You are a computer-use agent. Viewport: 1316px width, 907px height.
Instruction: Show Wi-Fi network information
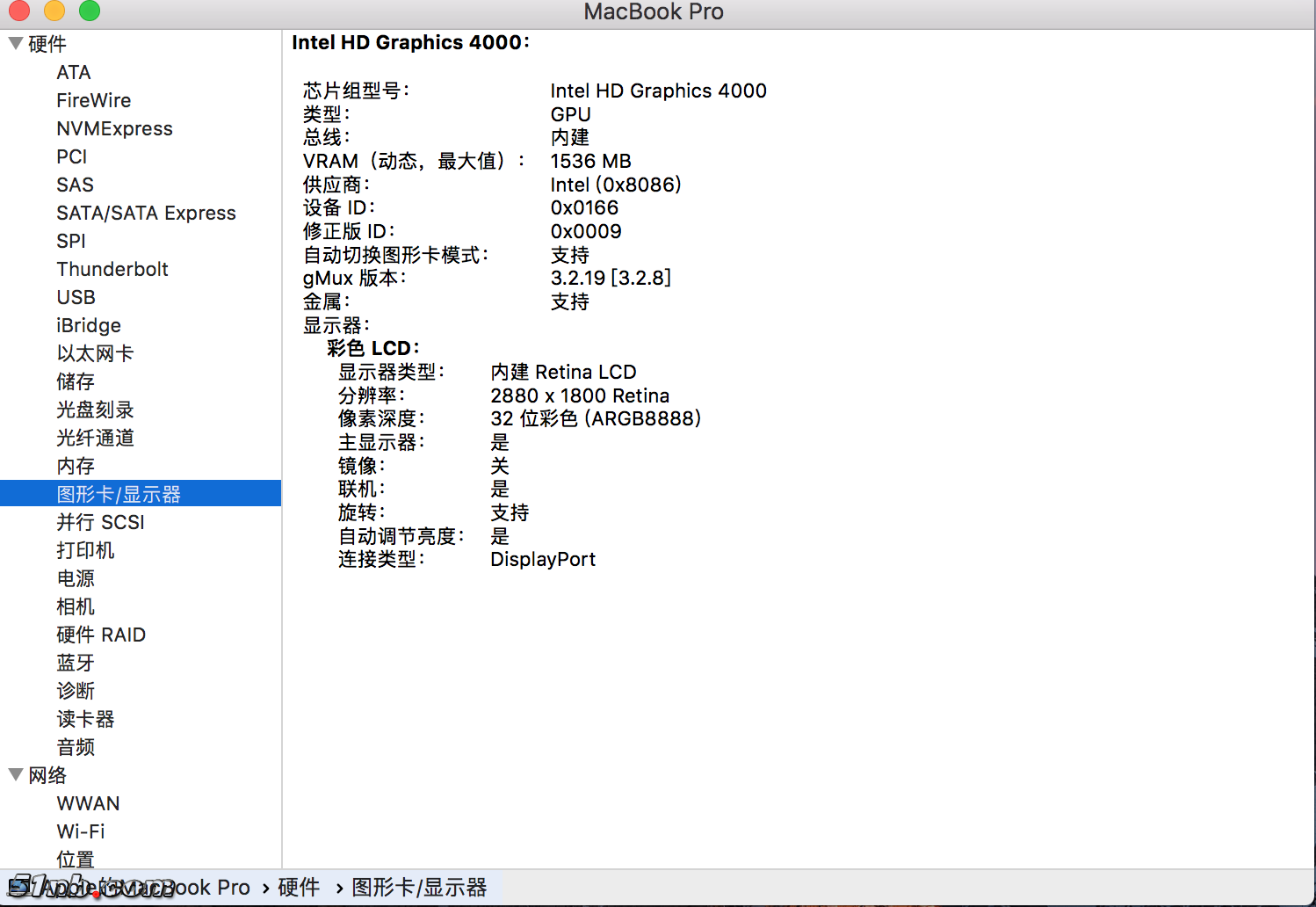click(x=81, y=831)
